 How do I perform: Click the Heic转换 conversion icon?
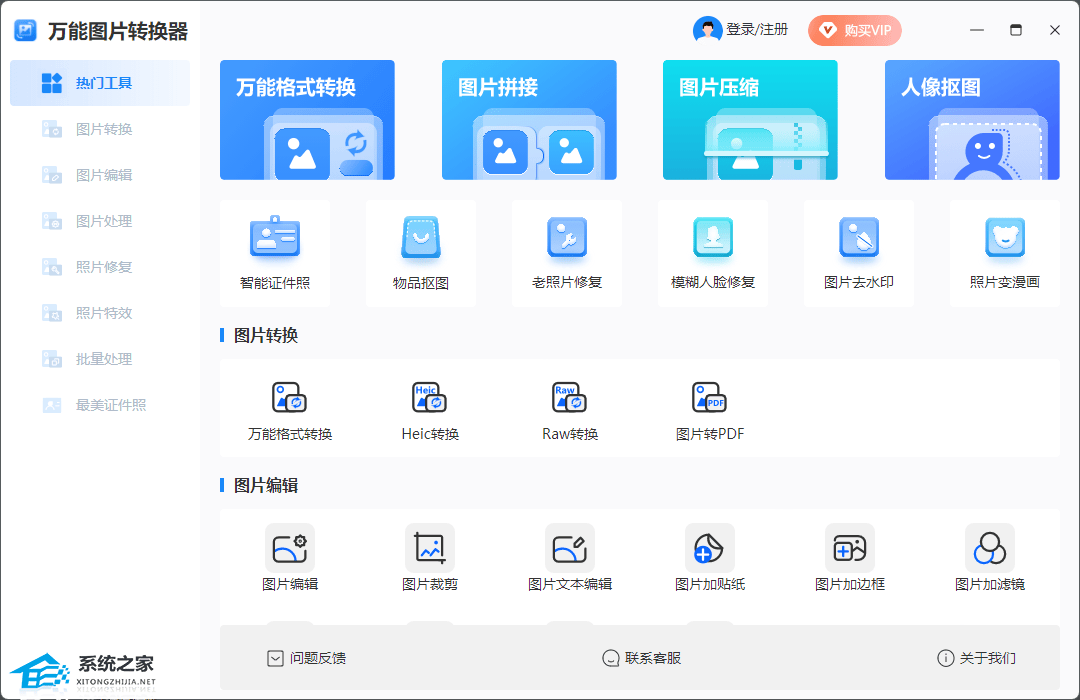[x=430, y=399]
